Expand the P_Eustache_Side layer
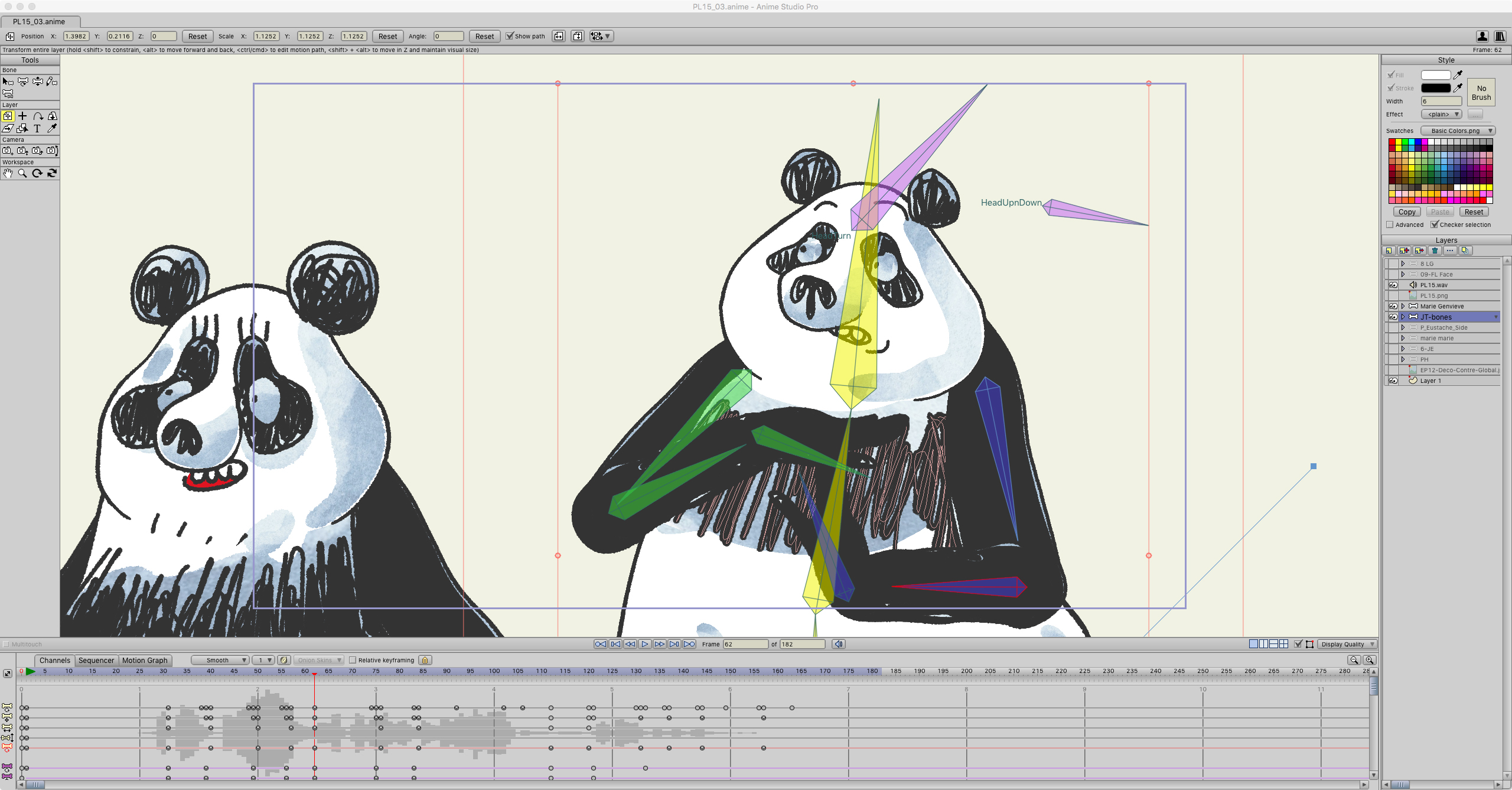The image size is (1512, 790). pyautogui.click(x=1403, y=327)
